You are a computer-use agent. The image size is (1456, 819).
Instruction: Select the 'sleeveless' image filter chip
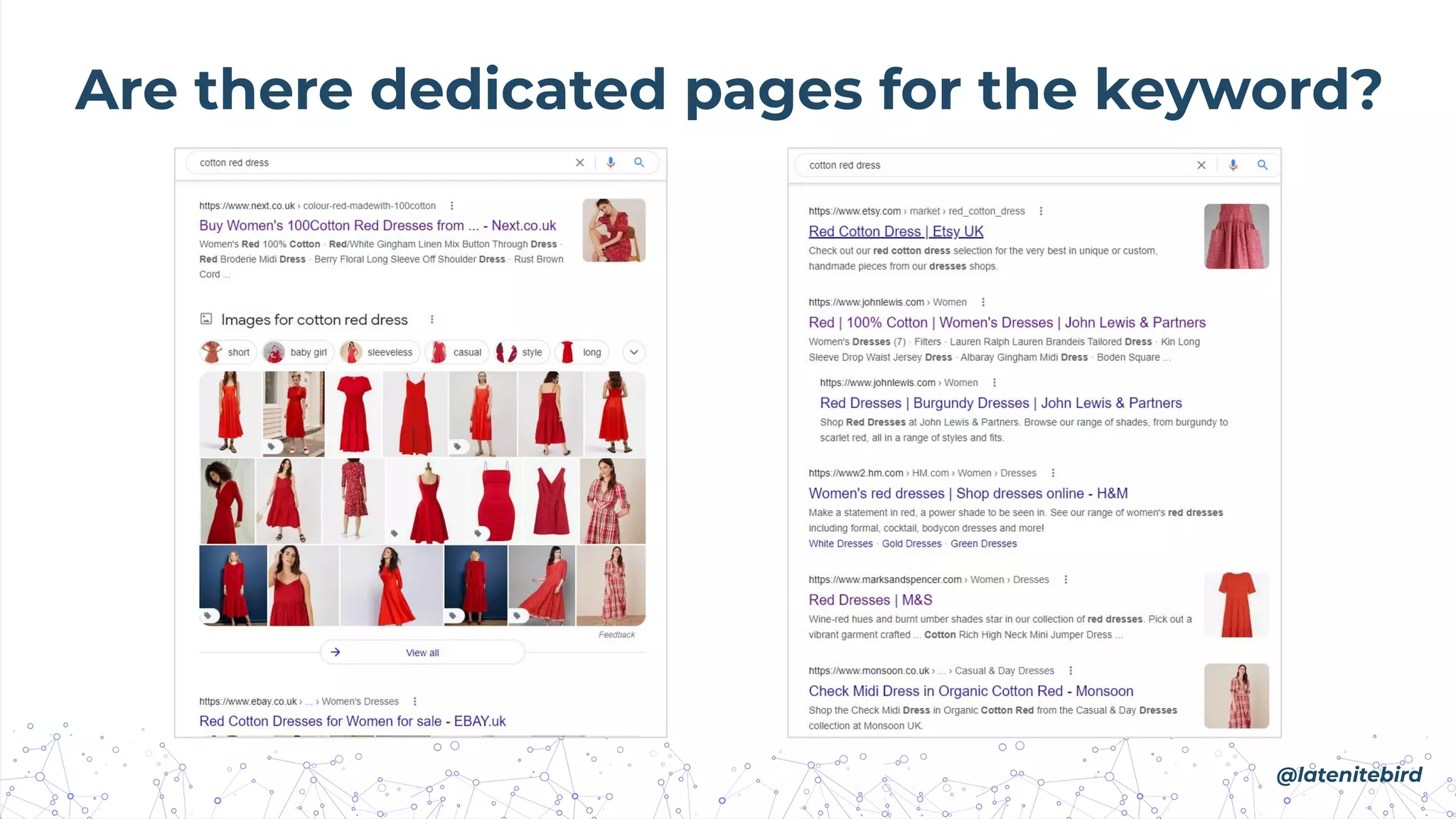pos(378,353)
